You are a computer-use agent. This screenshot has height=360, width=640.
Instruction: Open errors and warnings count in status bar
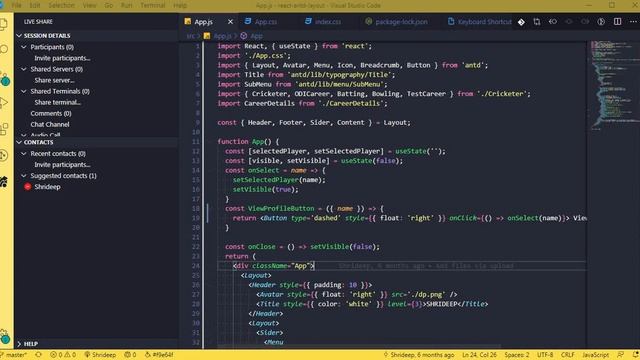[63, 355]
